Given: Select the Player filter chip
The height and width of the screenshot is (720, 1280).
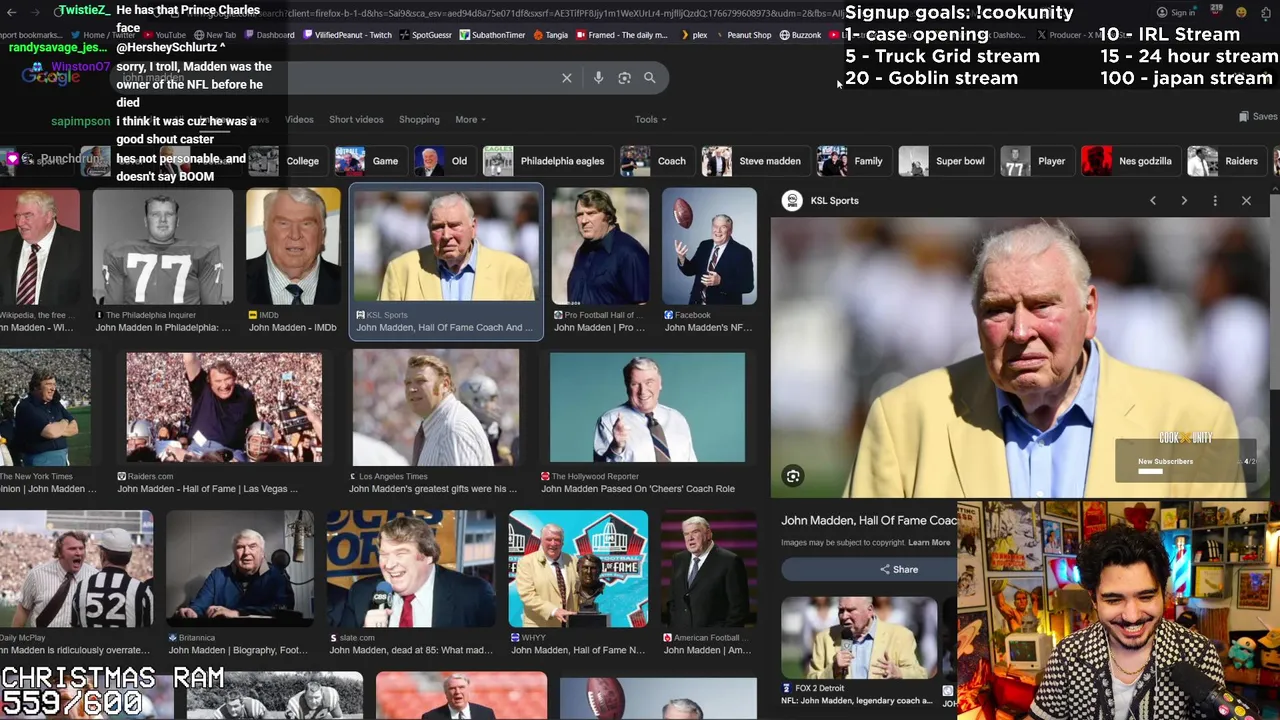Looking at the screenshot, I should click(1036, 161).
